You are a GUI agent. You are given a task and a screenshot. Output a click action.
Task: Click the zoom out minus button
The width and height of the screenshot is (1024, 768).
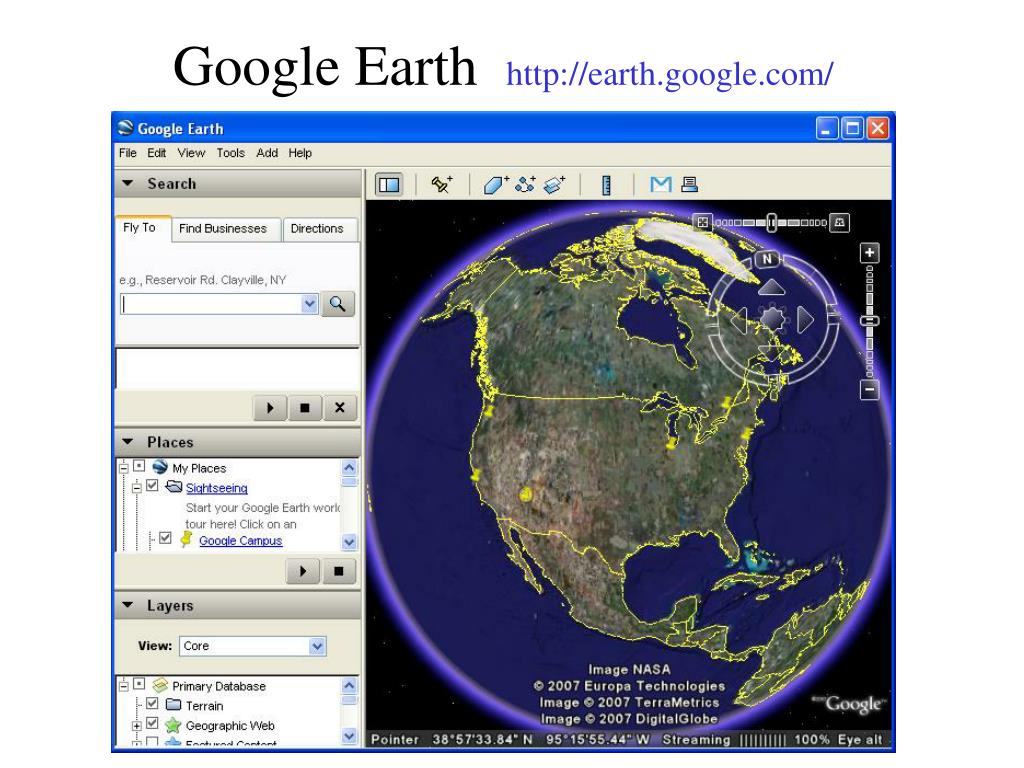tap(869, 390)
